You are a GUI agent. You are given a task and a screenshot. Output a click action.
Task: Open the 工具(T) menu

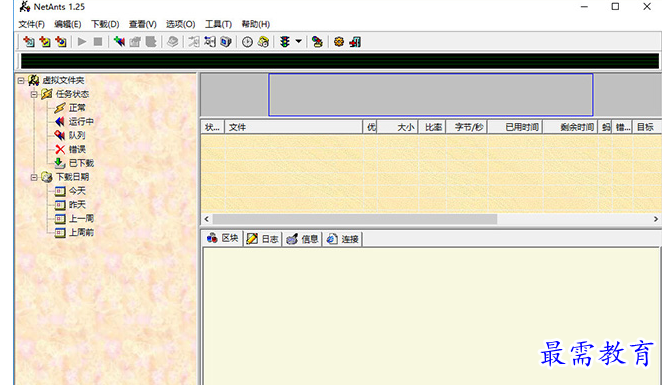(x=218, y=24)
